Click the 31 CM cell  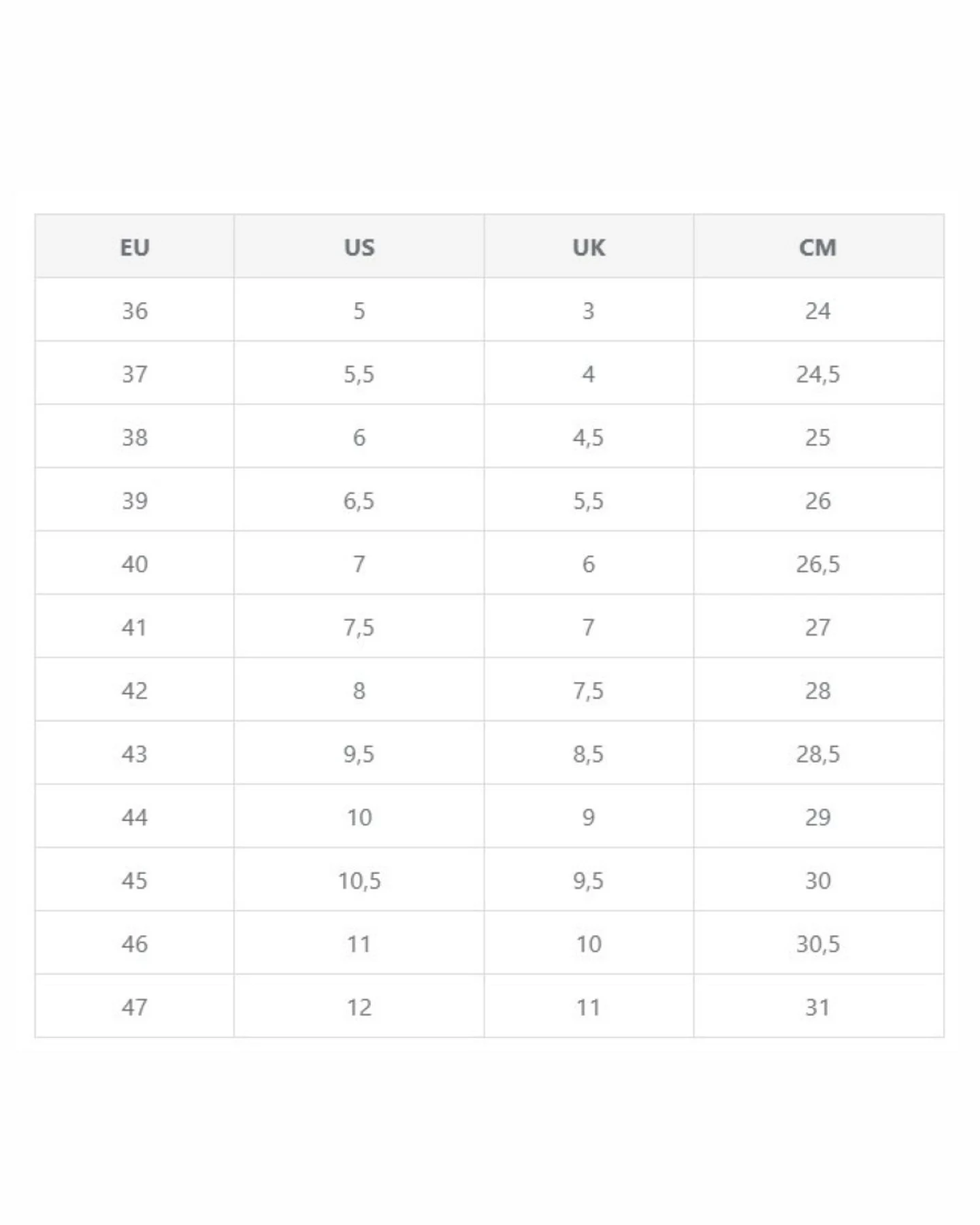[818, 1006]
